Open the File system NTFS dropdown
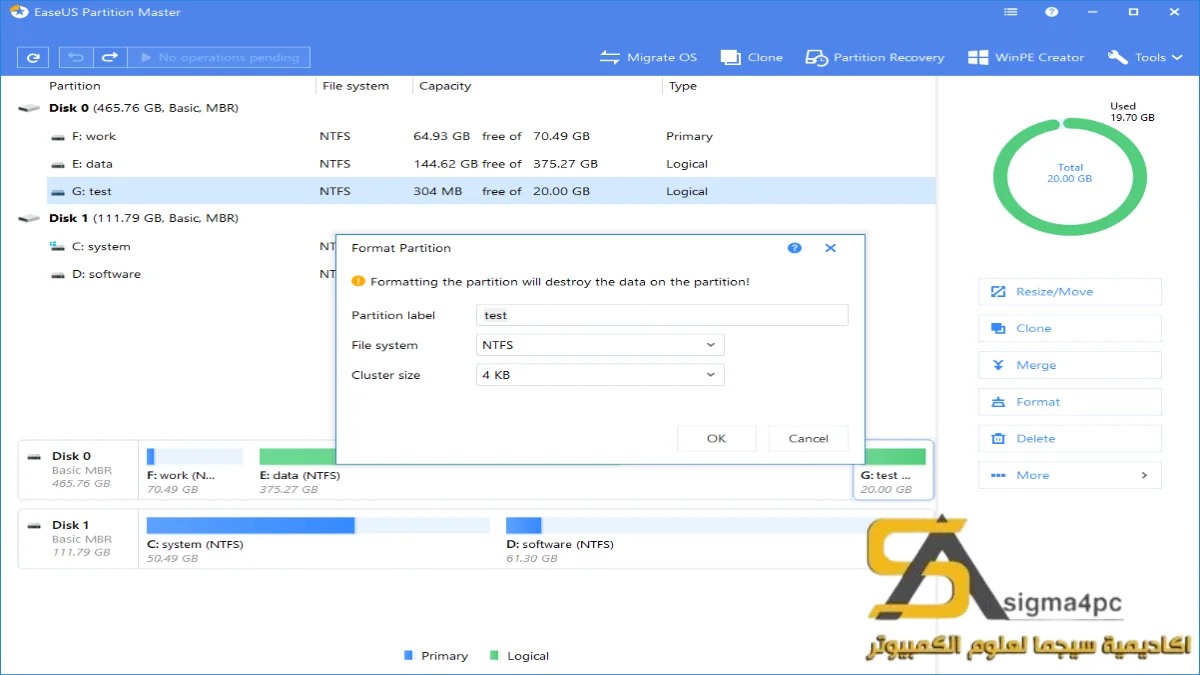 (600, 345)
